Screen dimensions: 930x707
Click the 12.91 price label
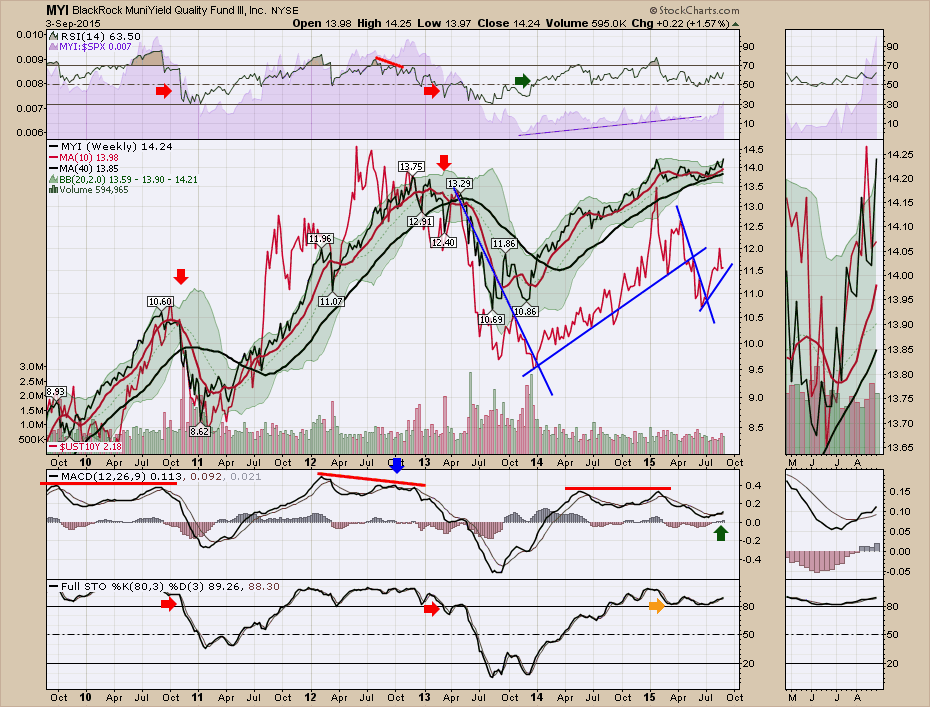[420, 221]
